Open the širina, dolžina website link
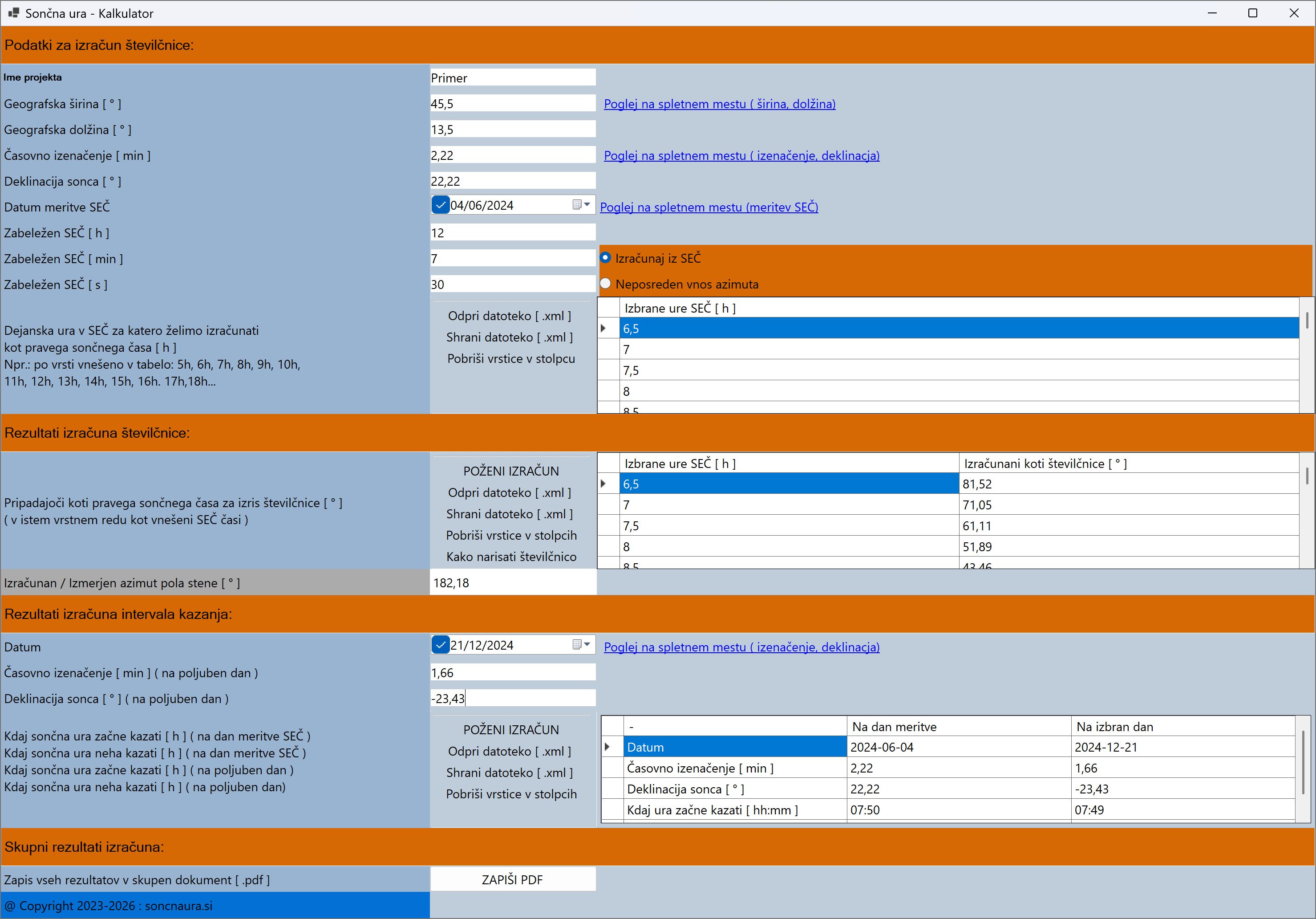 click(719, 104)
